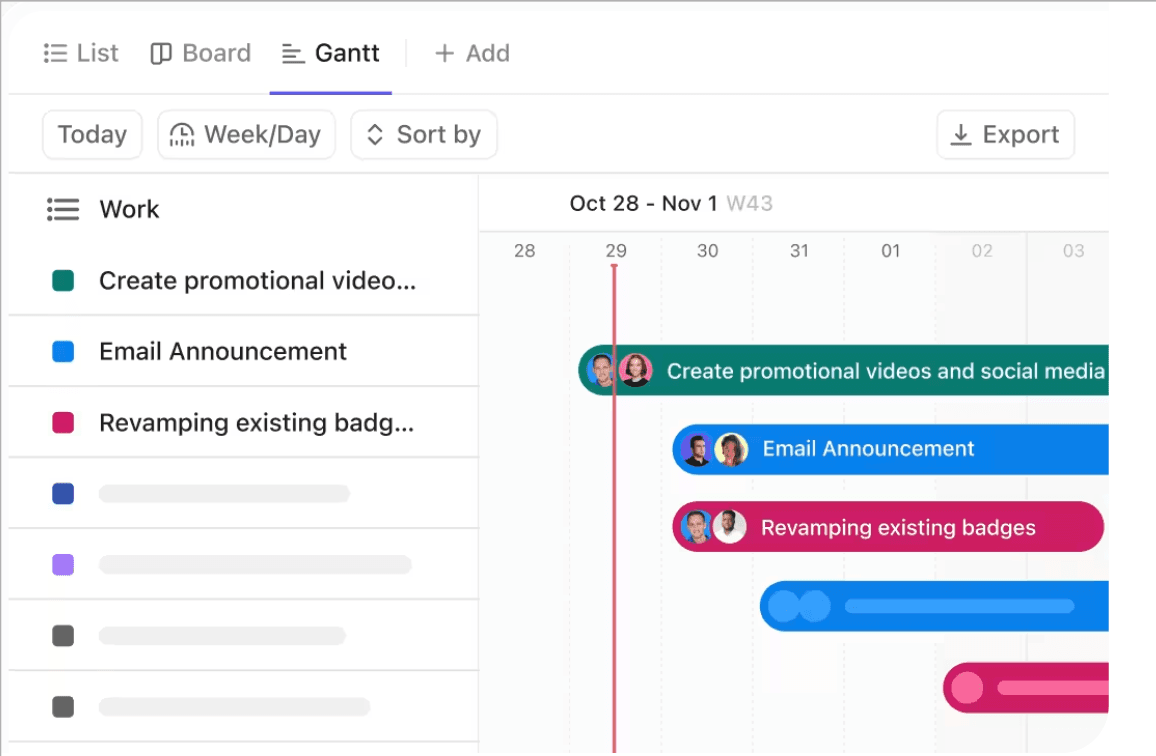1156x756 pixels.
Task: Click the Add view button
Action: click(472, 53)
